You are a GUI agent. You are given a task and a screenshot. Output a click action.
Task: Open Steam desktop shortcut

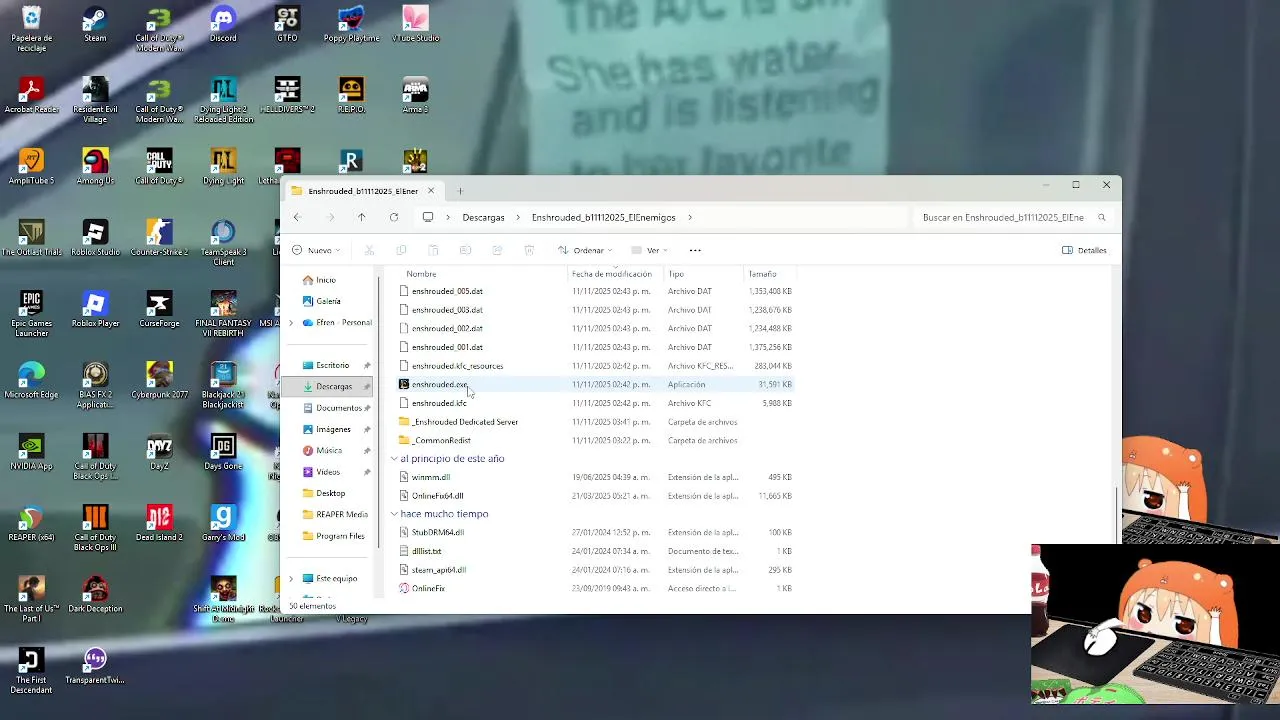coord(95,25)
